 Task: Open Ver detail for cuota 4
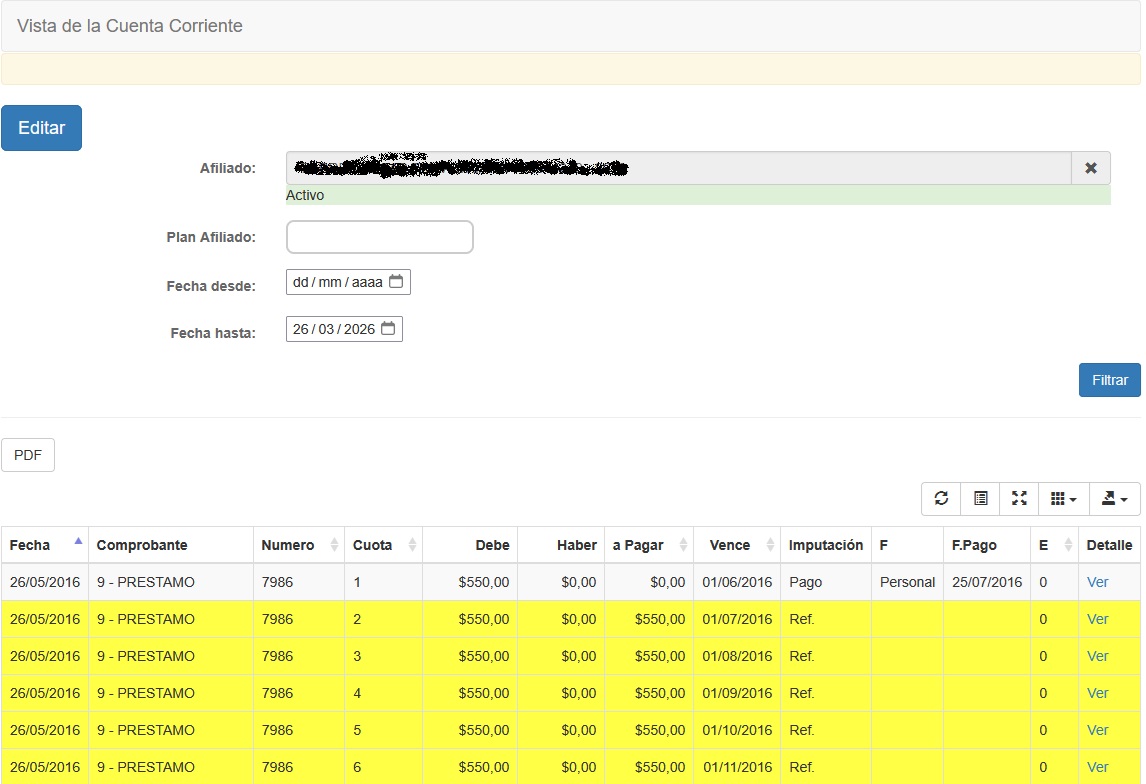coord(1097,693)
